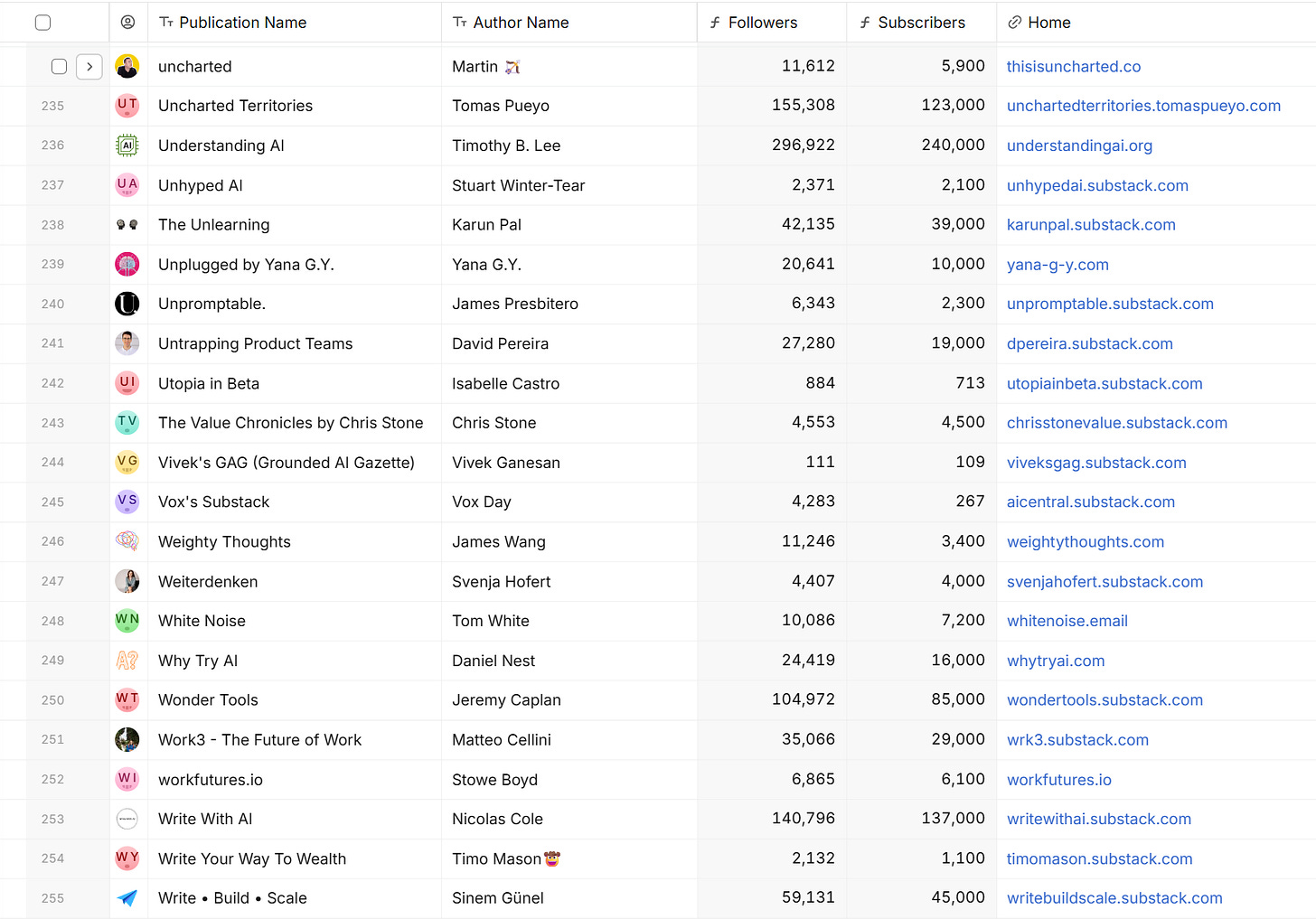1316x919 pixels.
Task: Click the 'Timo Mason' author cell
Action: click(x=569, y=858)
